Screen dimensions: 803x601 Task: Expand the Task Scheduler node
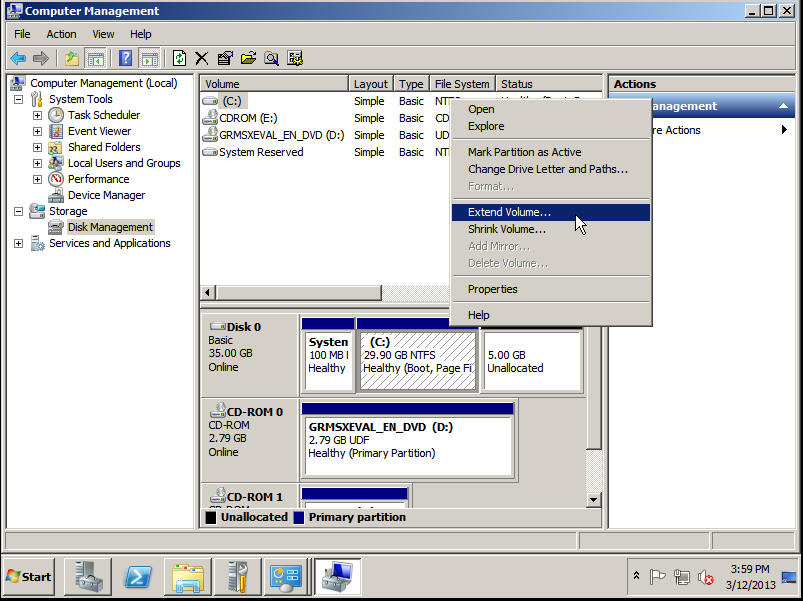[x=37, y=115]
